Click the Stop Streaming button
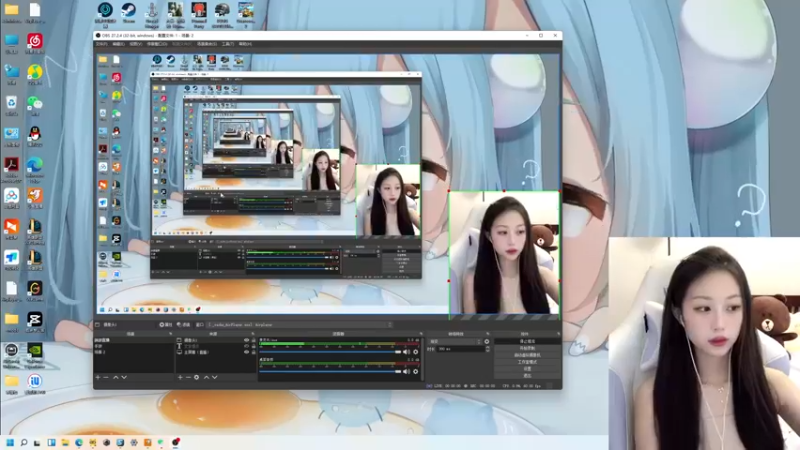 527,341
